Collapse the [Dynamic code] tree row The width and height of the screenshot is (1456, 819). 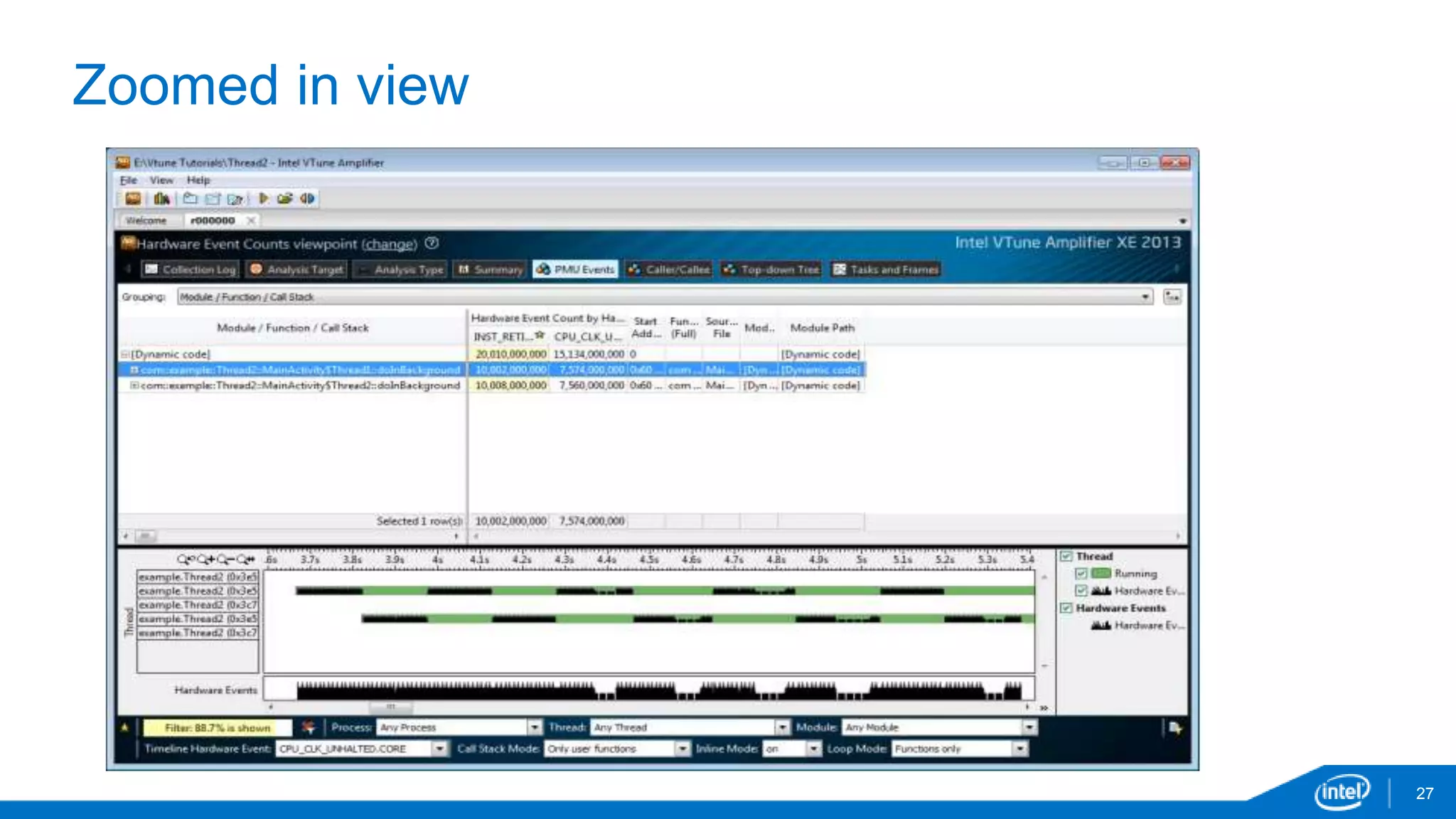click(124, 354)
